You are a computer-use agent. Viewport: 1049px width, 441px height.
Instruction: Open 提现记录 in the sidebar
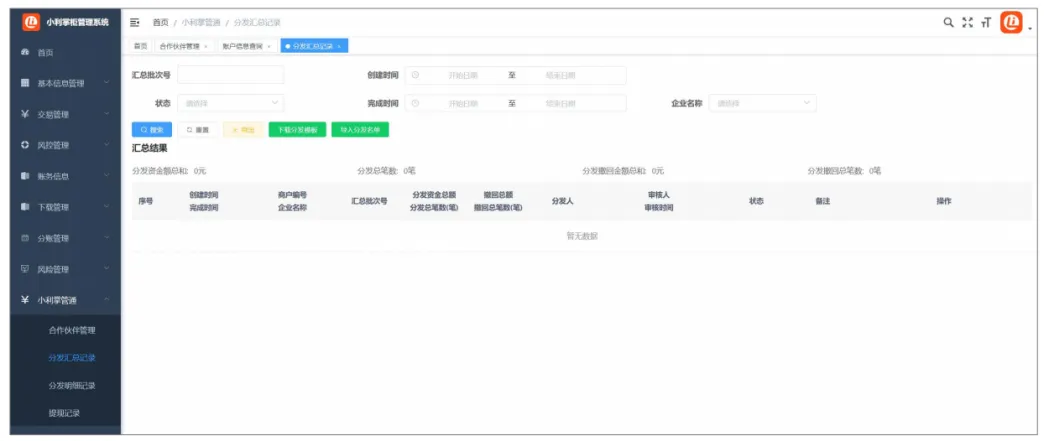pos(64,412)
